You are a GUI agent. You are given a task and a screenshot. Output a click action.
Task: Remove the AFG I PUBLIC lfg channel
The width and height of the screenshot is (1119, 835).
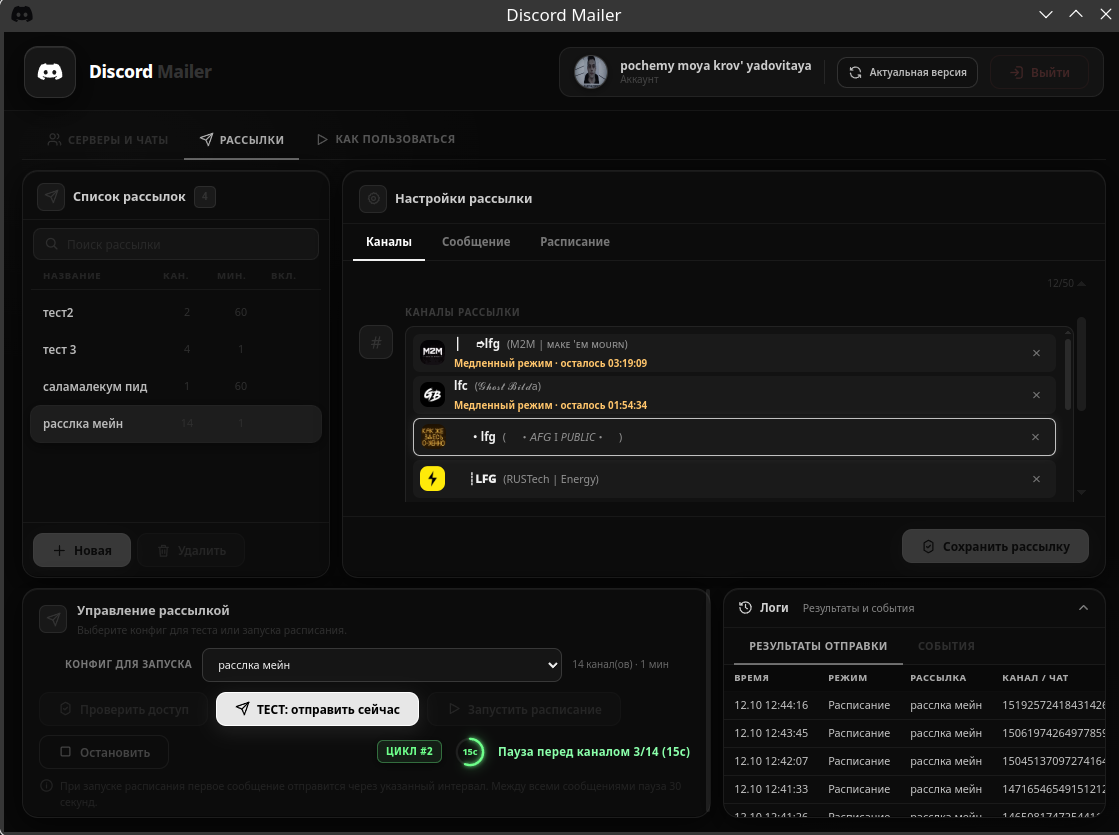(x=1036, y=437)
